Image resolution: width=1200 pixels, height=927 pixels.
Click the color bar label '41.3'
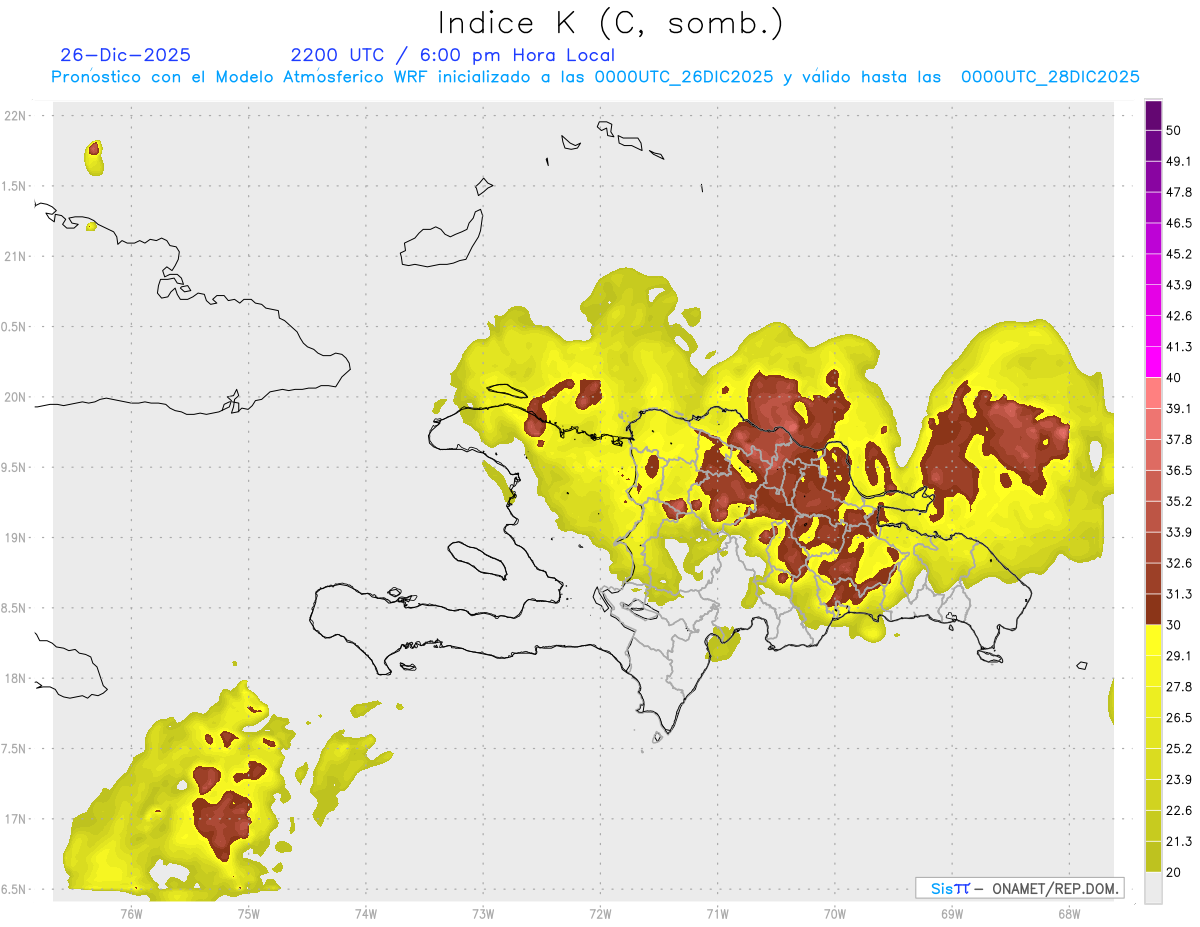pos(1179,347)
